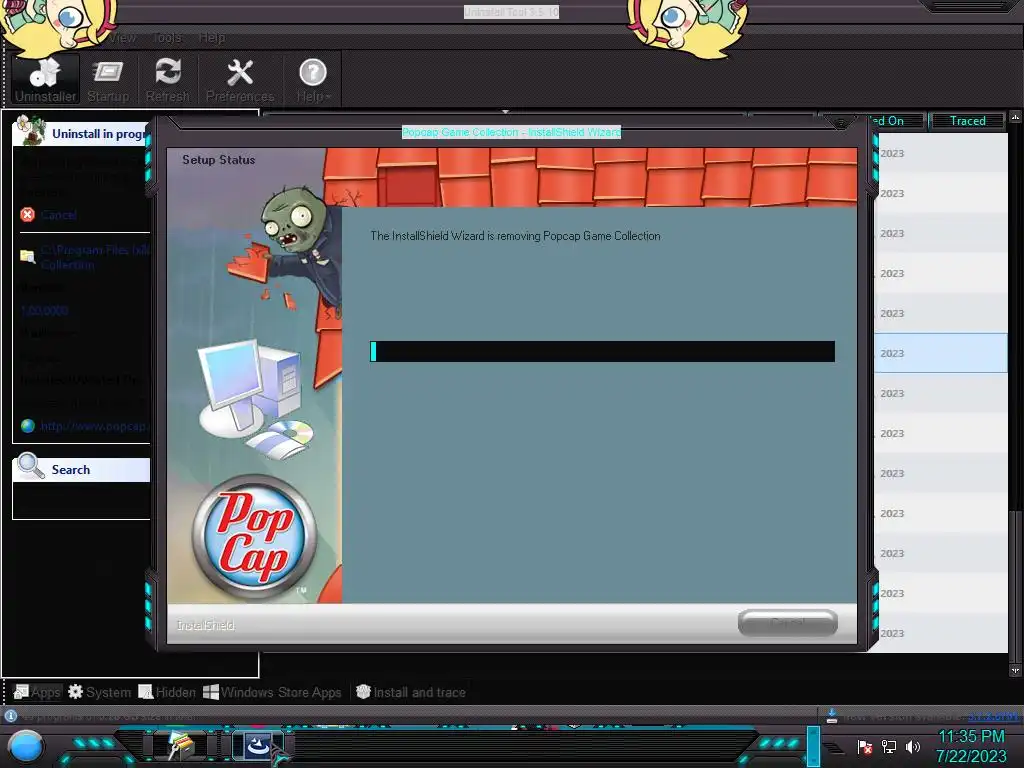Click the info icon in status bar
The width and height of the screenshot is (1024, 768).
coord(10,716)
